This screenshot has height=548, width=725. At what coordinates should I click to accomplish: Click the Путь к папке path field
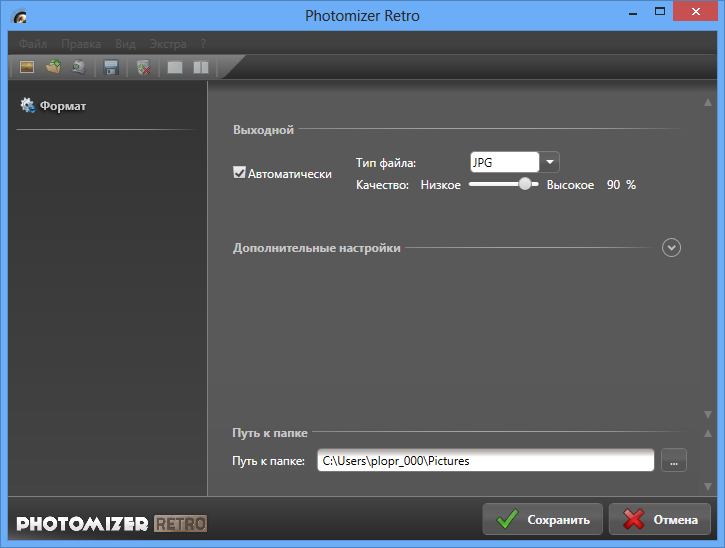click(x=485, y=461)
